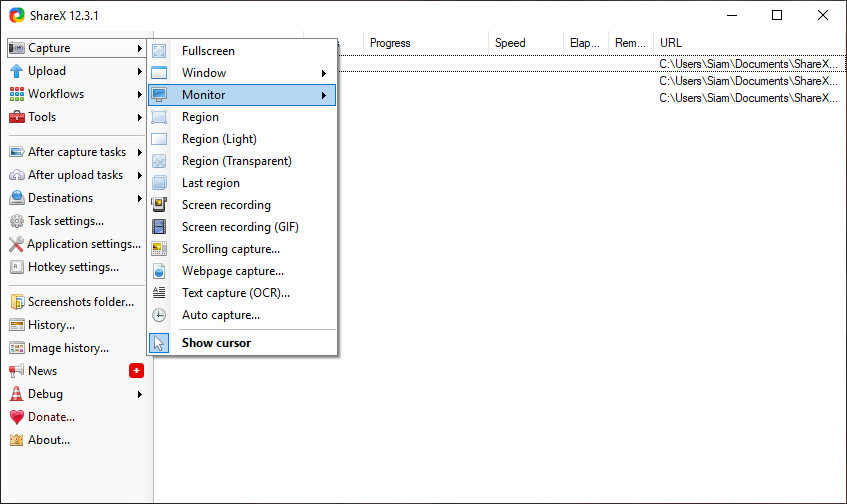Click the Region (Light) icon
847x504 pixels.
(x=159, y=139)
